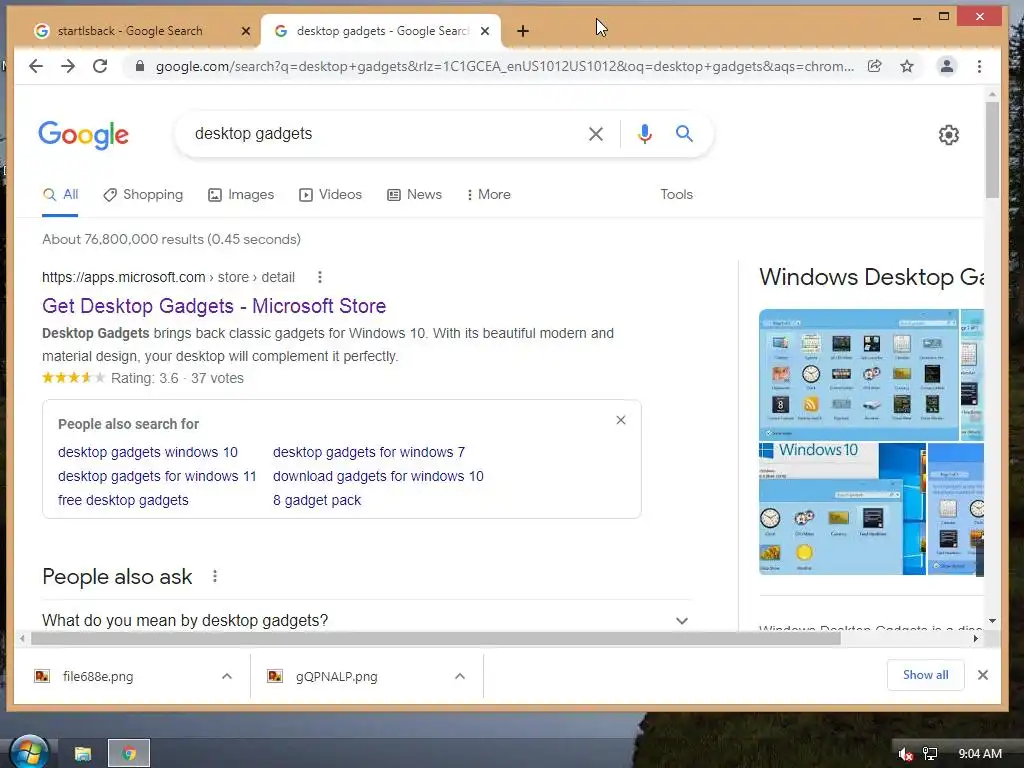Expand gQPNALP.png download options
Viewport: 1024px width, 768px height.
point(460,677)
